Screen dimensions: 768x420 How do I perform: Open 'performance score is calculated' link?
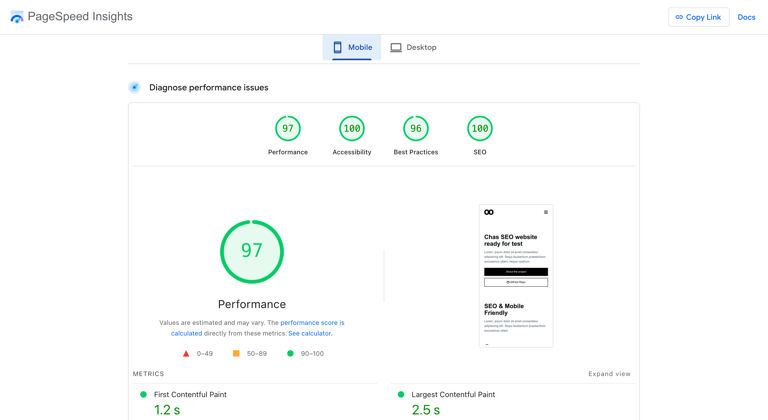tap(312, 322)
